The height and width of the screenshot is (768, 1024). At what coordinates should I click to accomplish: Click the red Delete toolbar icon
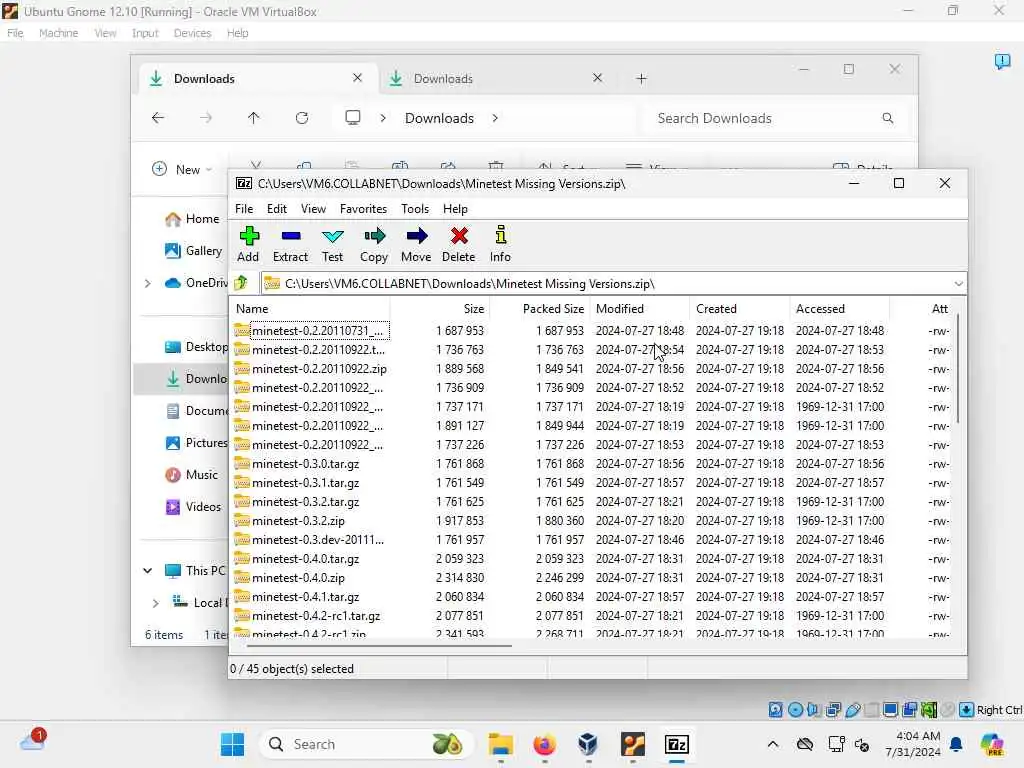point(458,244)
